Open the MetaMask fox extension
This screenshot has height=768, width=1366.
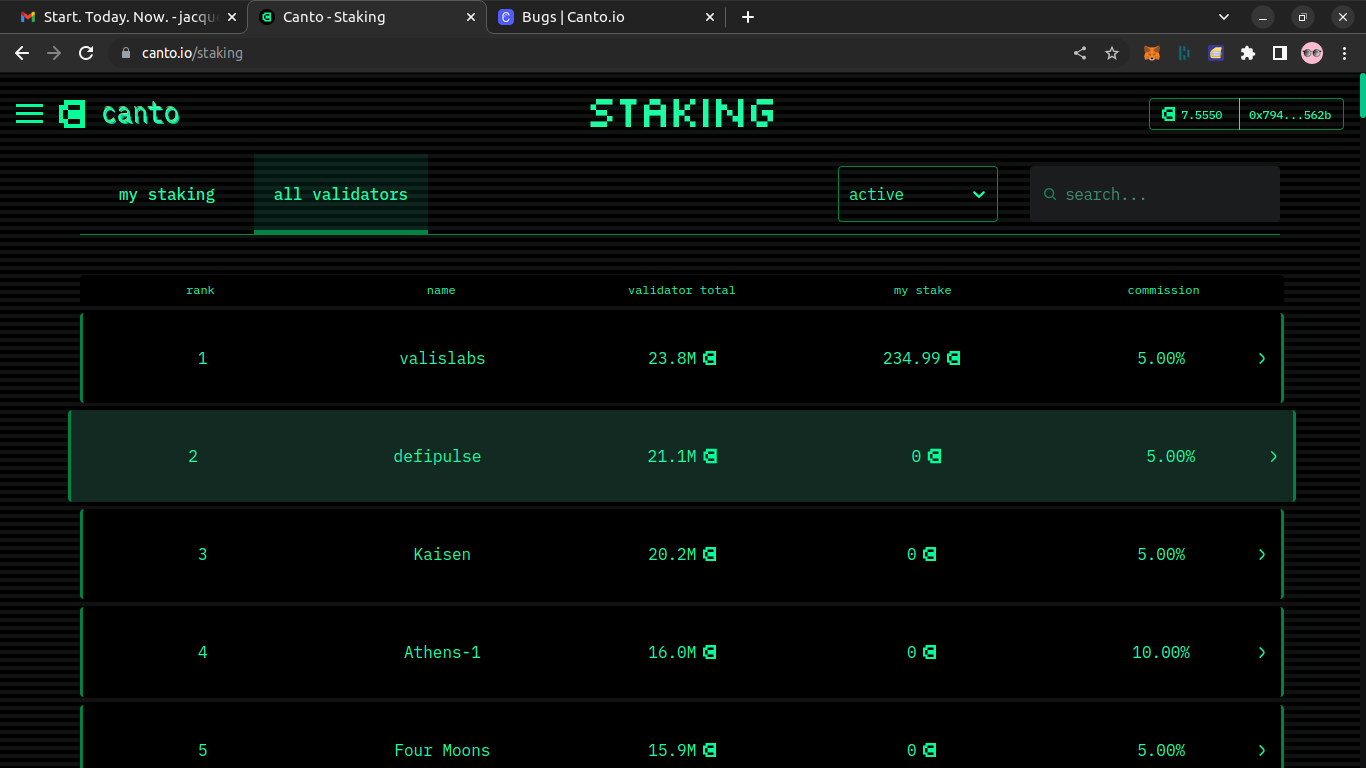pos(1152,53)
